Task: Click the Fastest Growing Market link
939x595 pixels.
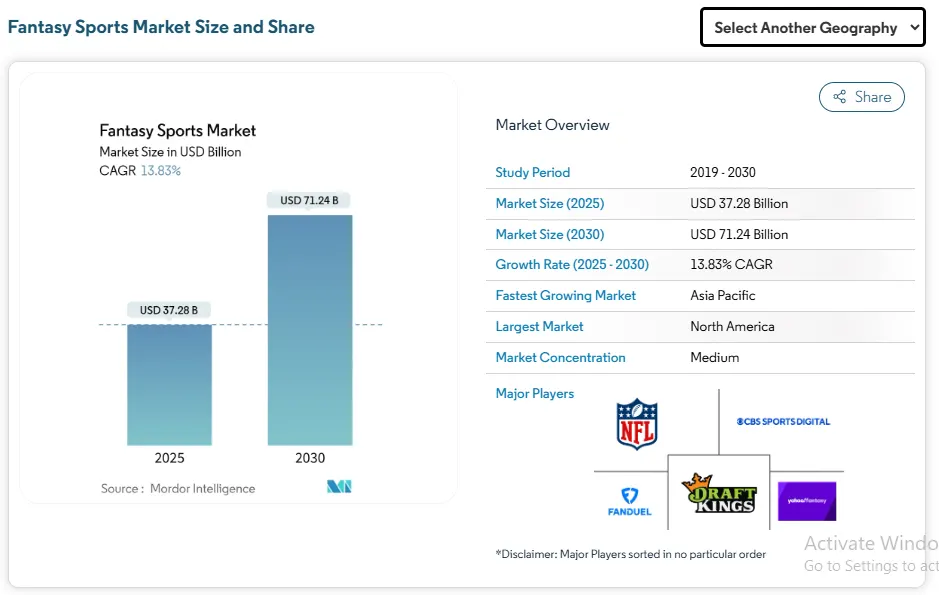Action: (566, 295)
